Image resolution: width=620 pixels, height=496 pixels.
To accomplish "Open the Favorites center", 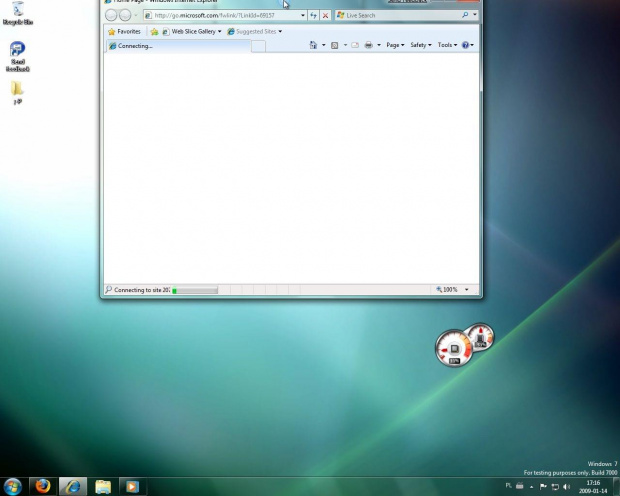I will click(124, 32).
